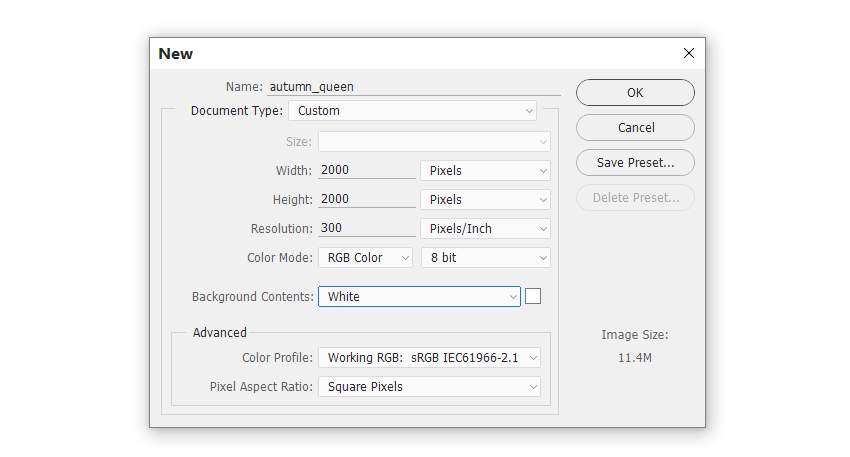The width and height of the screenshot is (850, 457).
Task: Open the Pixels/Inch resolution units dropdown
Action: coord(486,229)
